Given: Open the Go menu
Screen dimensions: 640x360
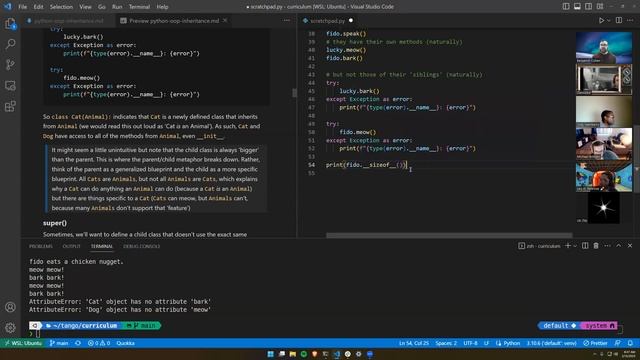Looking at the screenshot, I should 102,7.
